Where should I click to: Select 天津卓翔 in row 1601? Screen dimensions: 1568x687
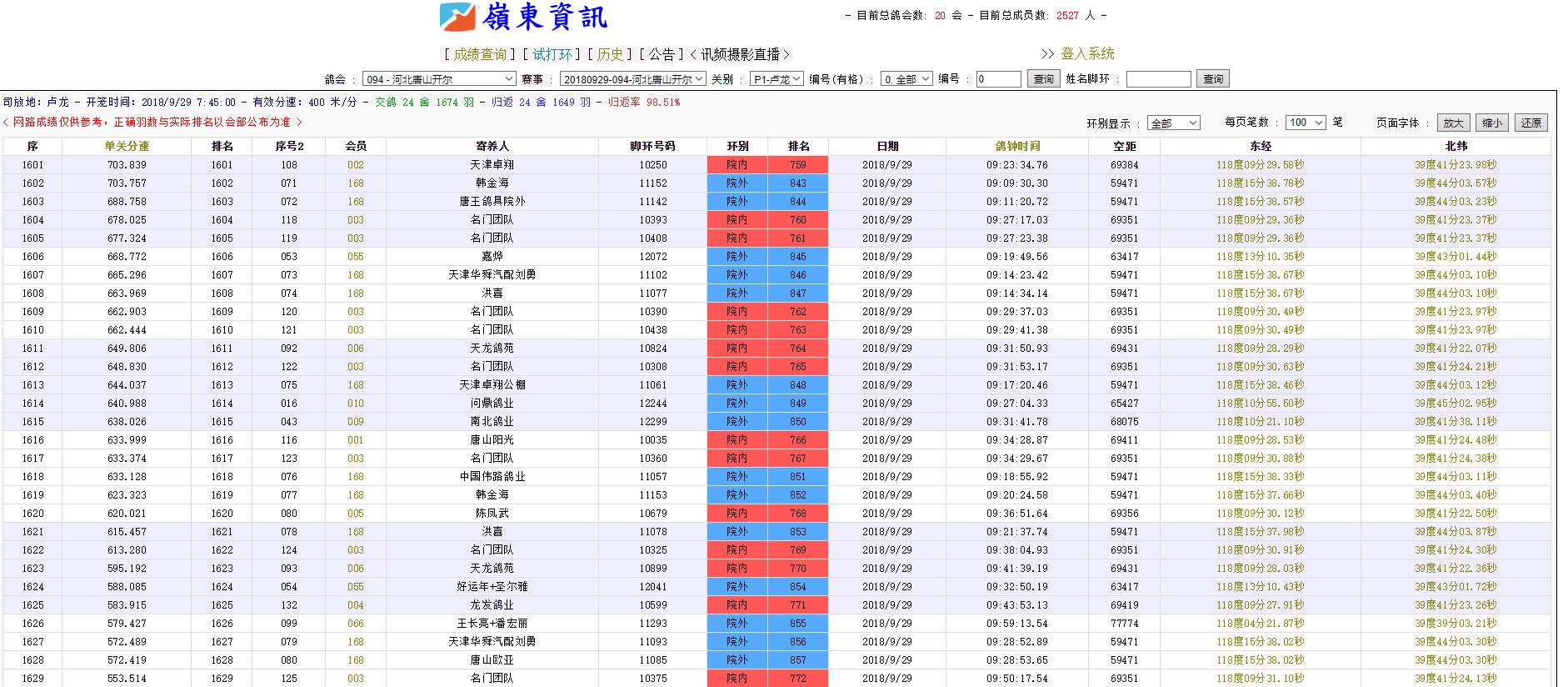492,165
